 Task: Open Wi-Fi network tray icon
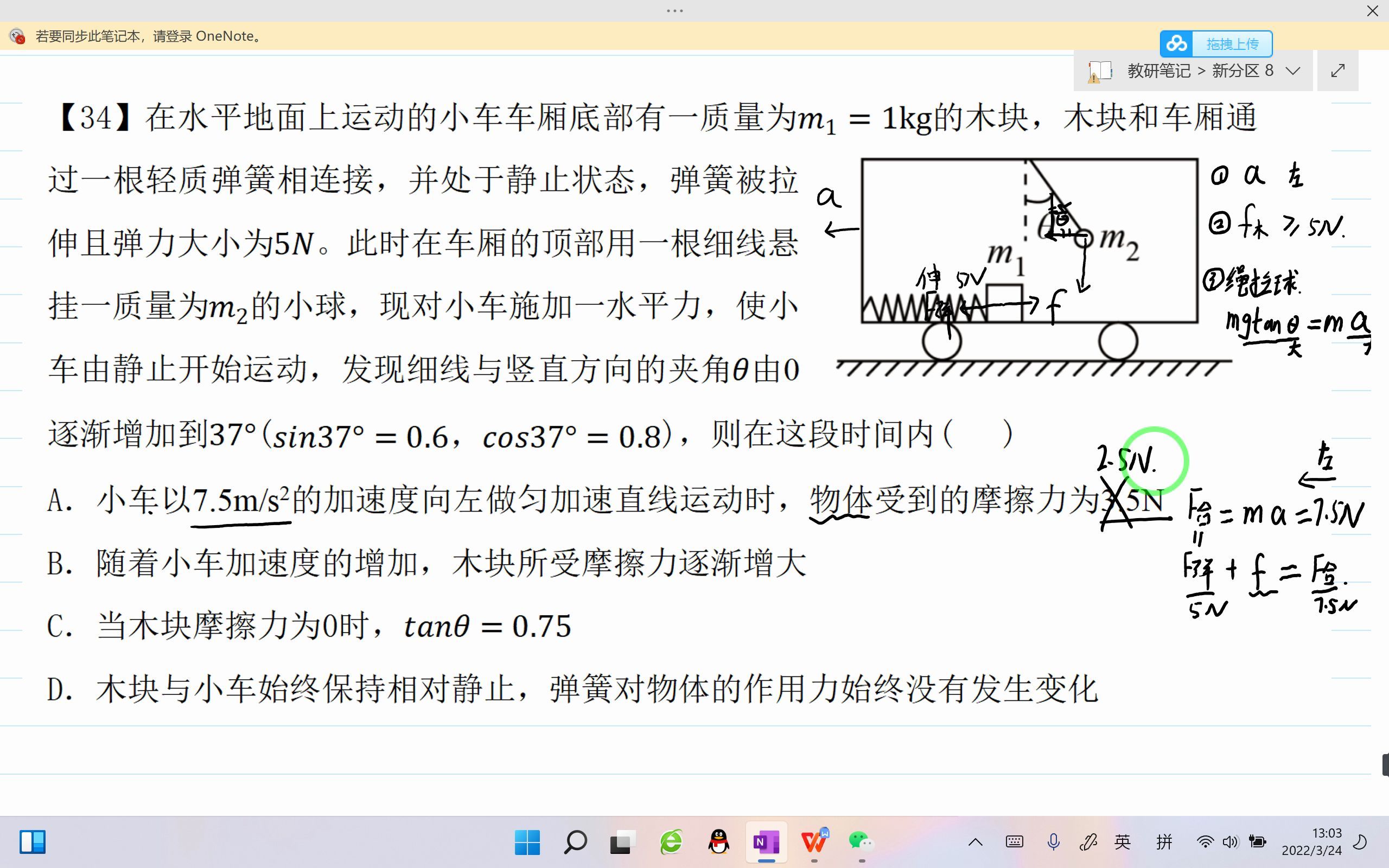(1205, 842)
